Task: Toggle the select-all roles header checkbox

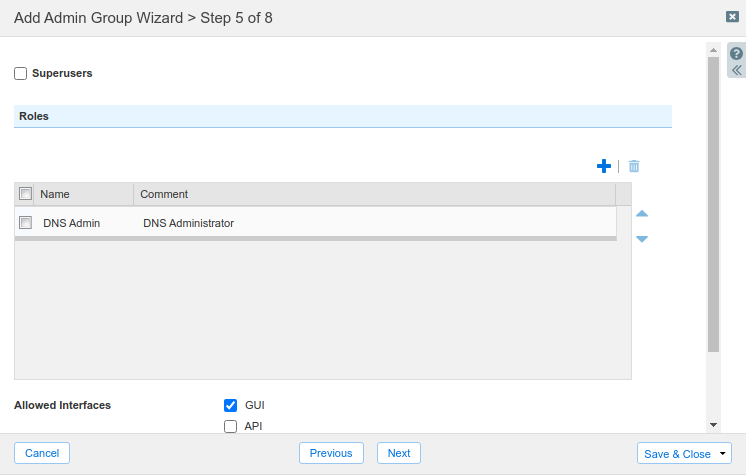Action: tap(26, 194)
